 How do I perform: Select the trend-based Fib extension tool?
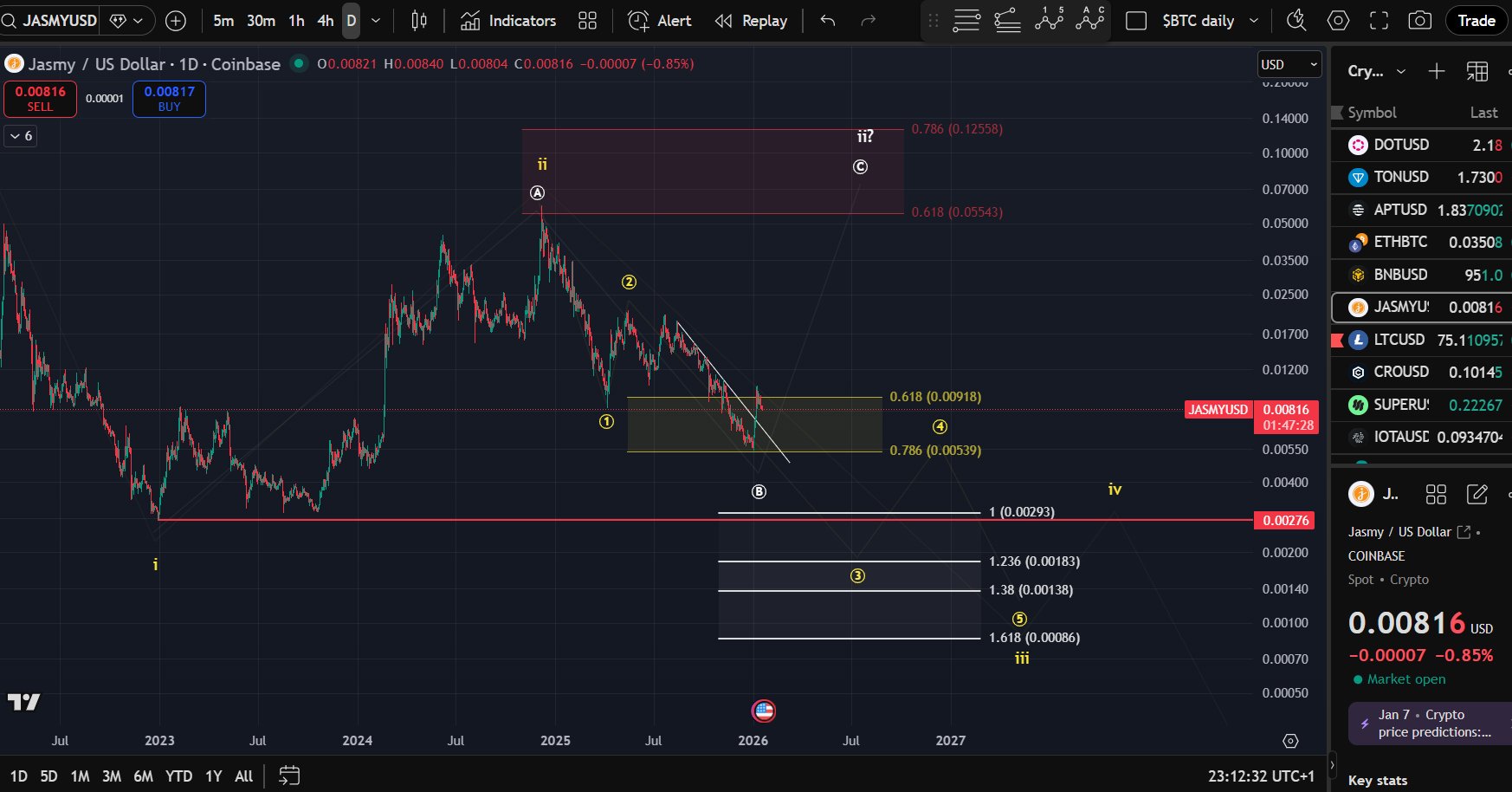(x=1007, y=20)
